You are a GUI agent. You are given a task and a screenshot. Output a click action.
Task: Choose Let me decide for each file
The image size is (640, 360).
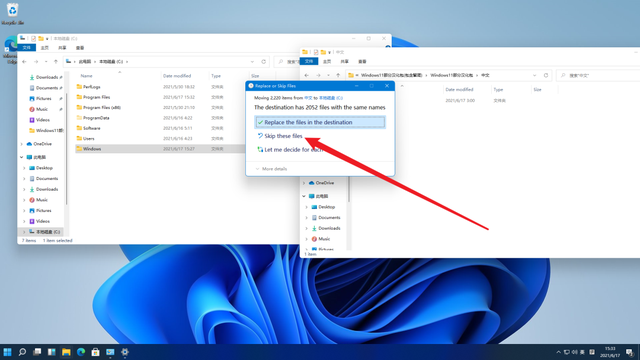[x=290, y=150]
